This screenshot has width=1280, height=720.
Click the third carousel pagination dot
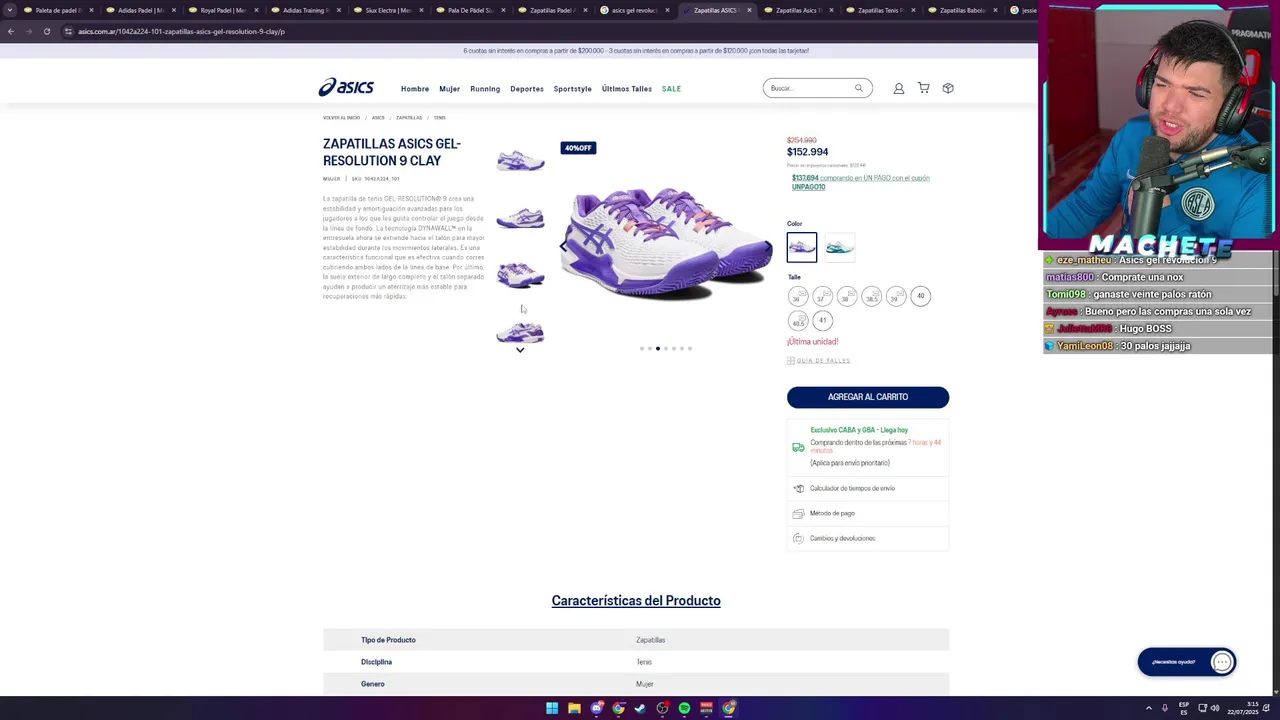point(658,348)
